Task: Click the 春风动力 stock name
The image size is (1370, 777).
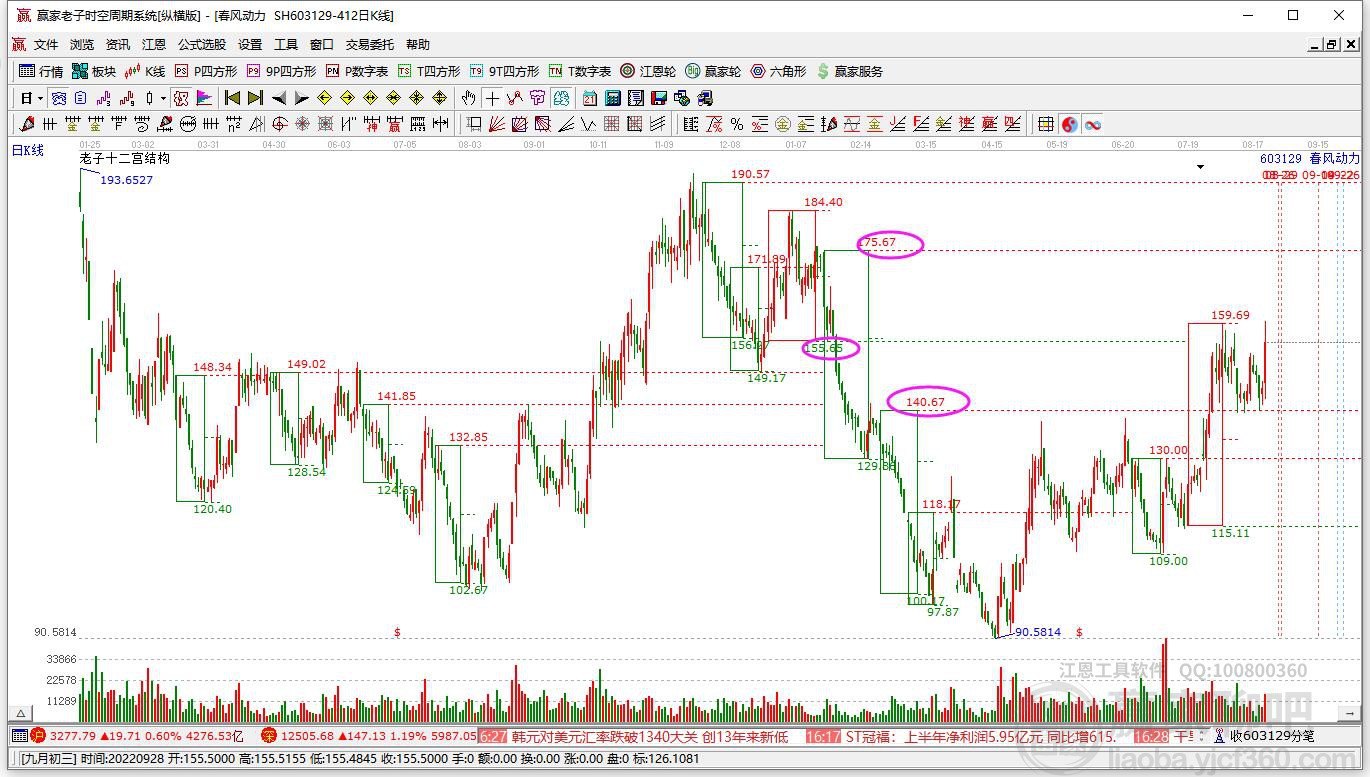Action: 1335,158
